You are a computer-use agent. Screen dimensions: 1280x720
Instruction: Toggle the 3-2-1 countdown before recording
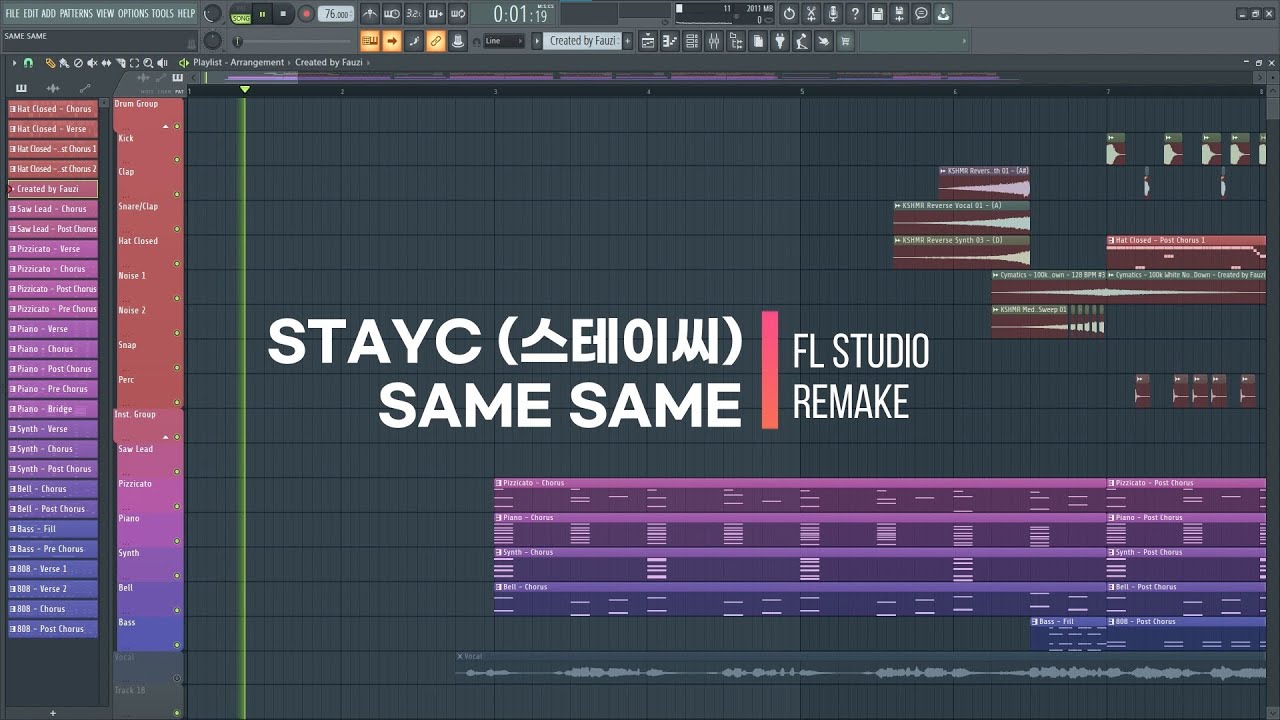(414, 14)
